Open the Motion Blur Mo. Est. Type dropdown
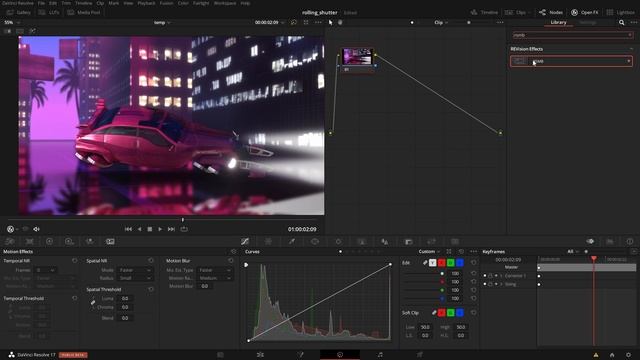This screenshot has height=360, width=640. (x=215, y=270)
